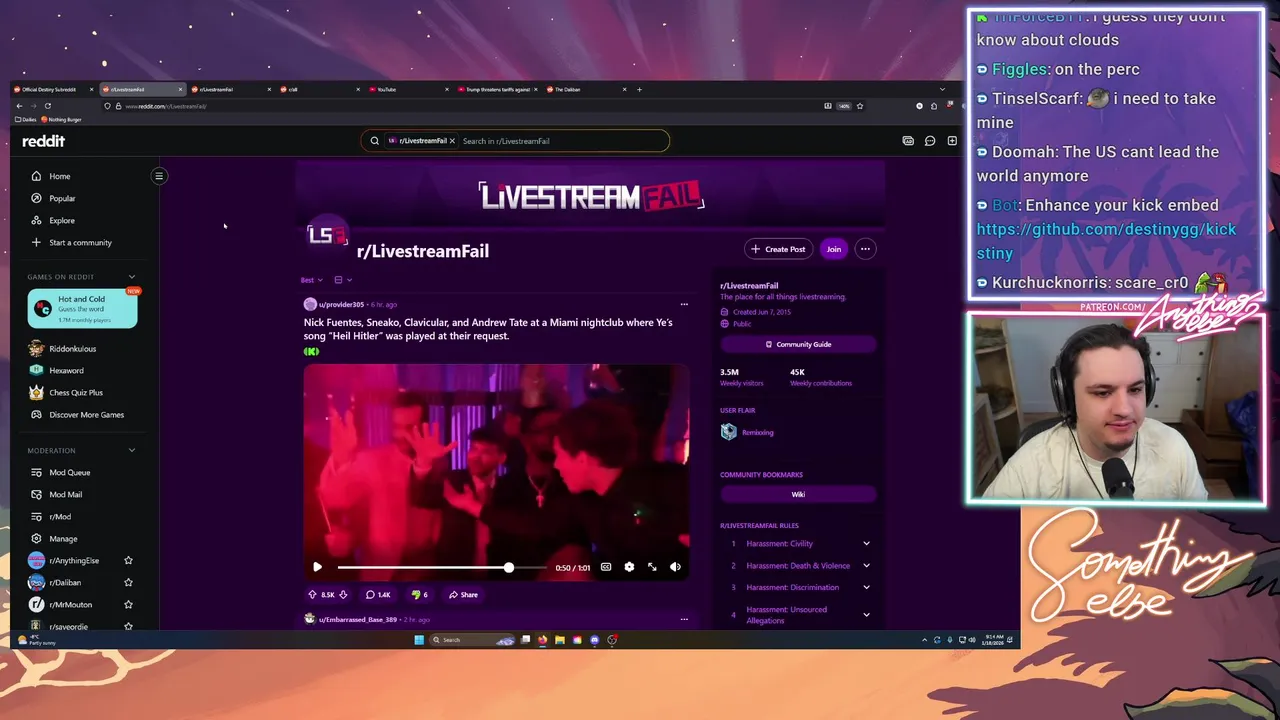Join r/LivestreamFail community
1280x720 pixels.
833,249
